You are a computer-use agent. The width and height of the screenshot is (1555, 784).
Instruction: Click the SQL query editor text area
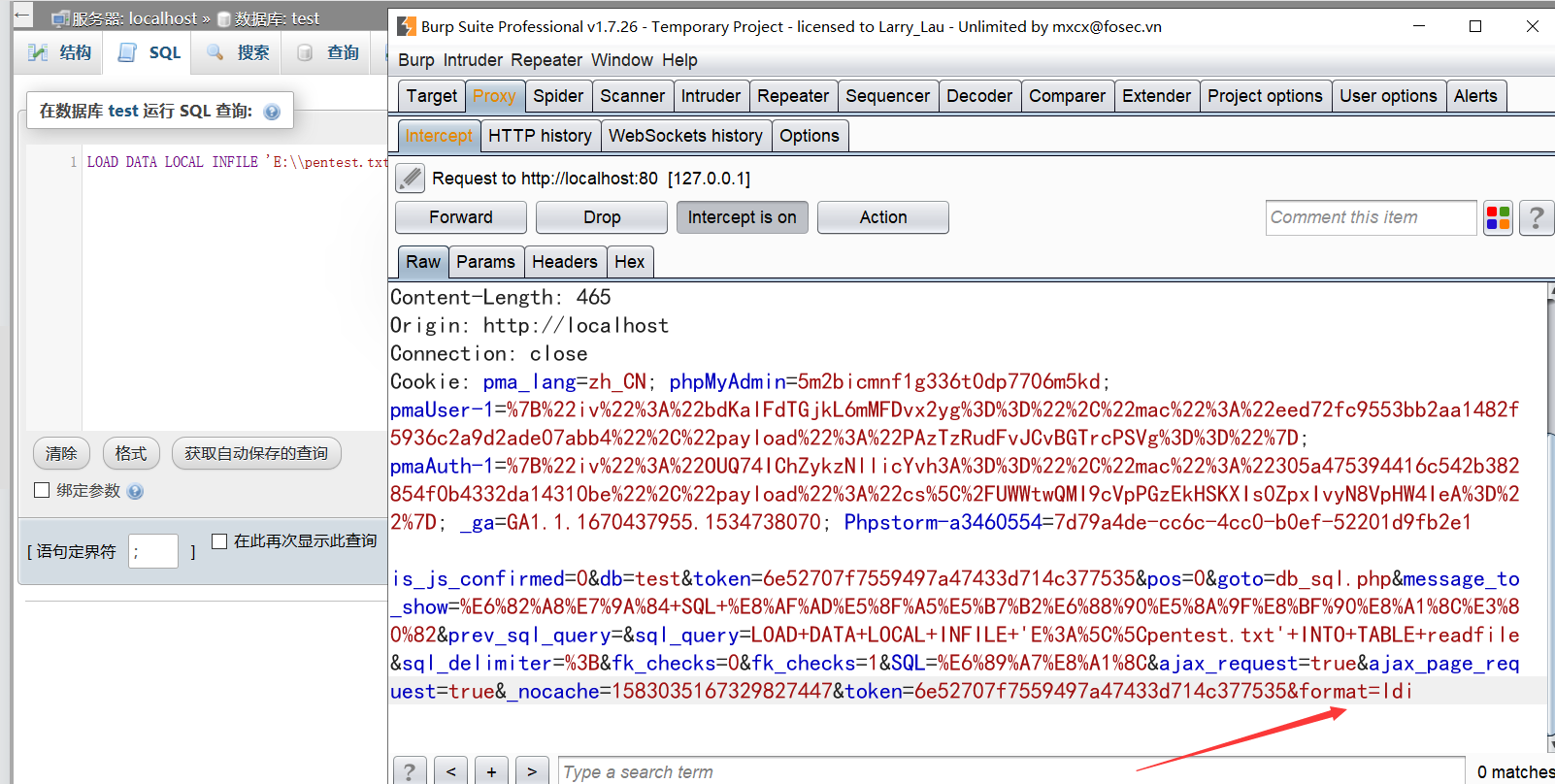235,288
